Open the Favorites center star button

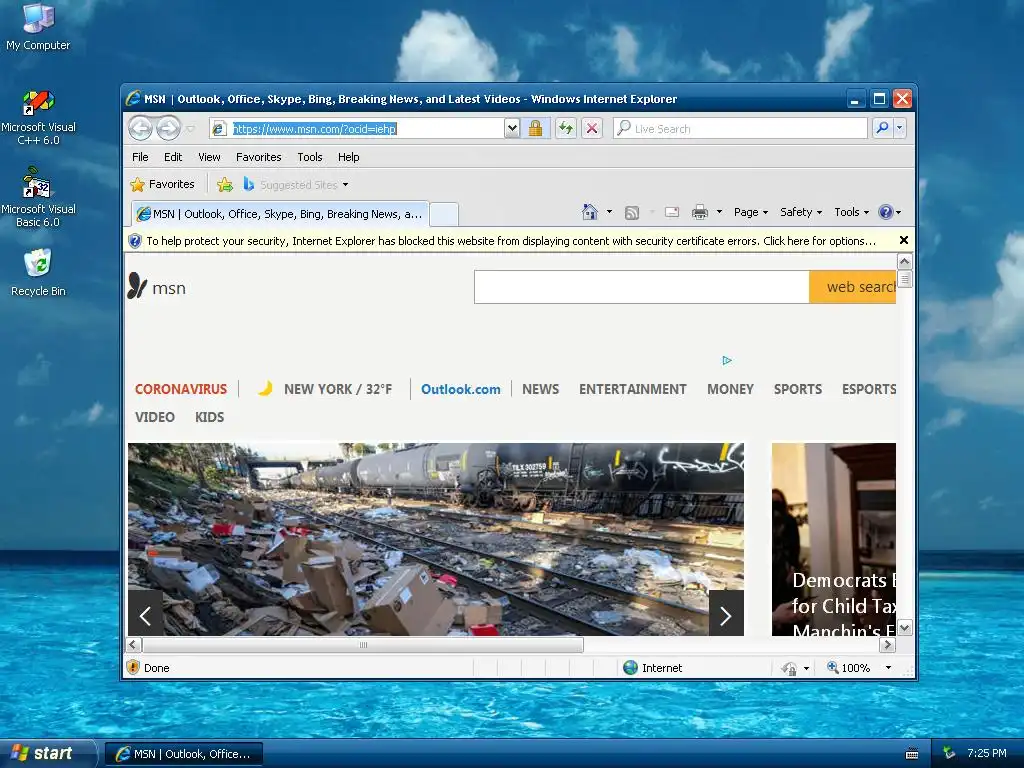tap(163, 184)
